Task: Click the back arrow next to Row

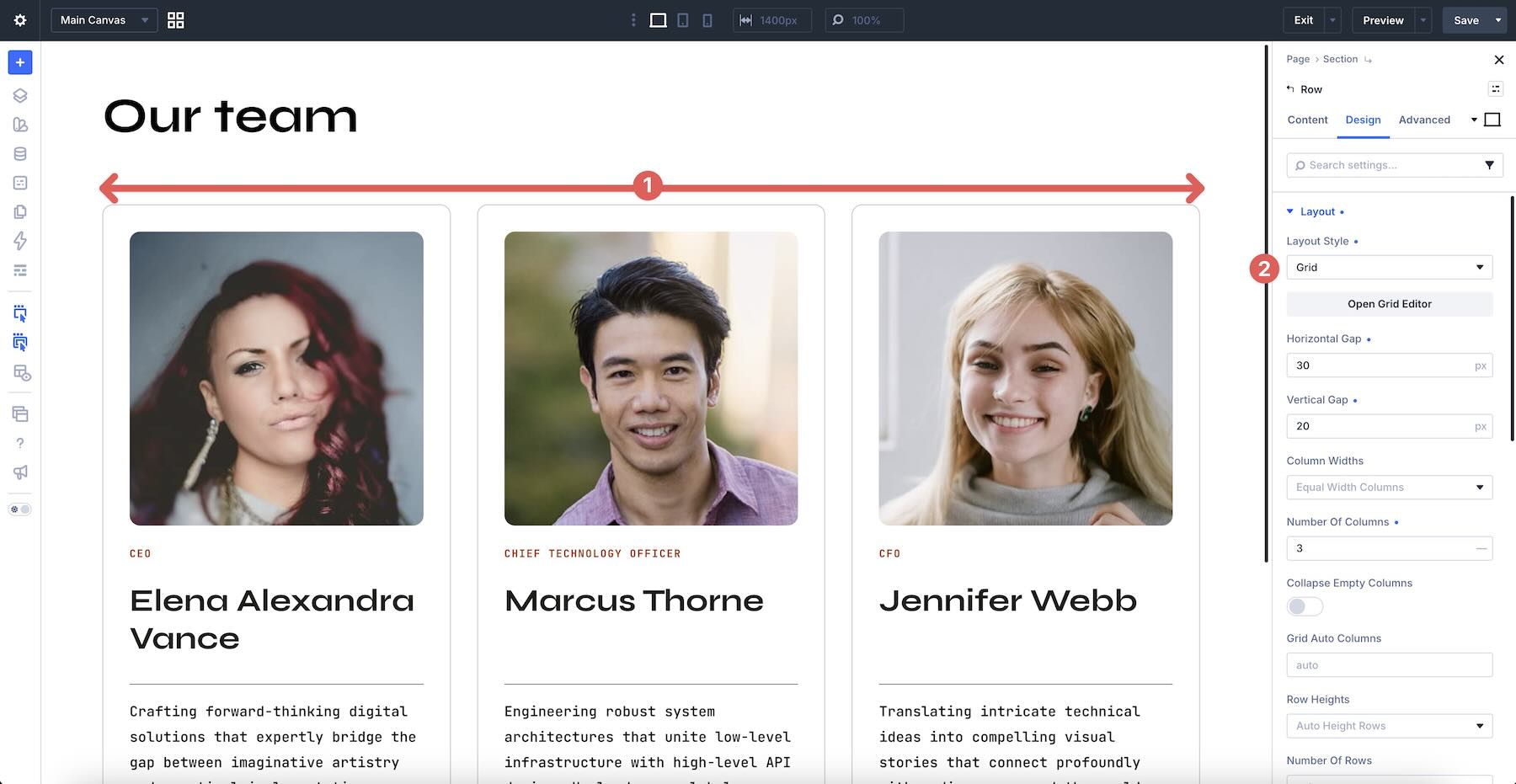Action: [x=1290, y=89]
